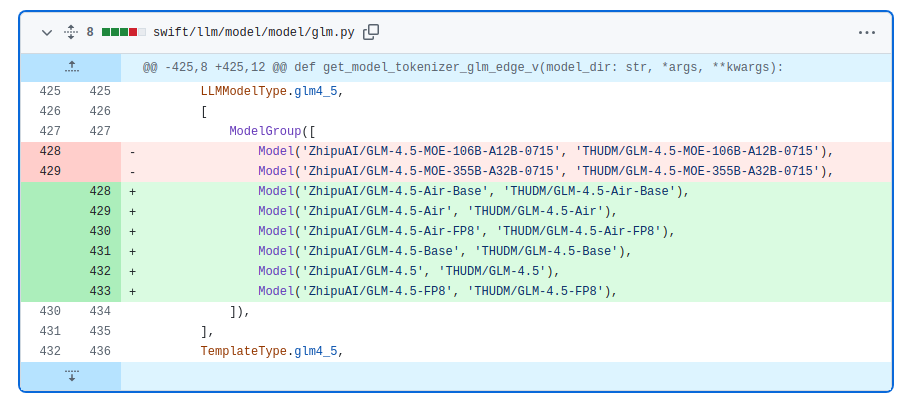The image size is (911, 395).
Task: Click old line number 425
Action: coord(50,91)
